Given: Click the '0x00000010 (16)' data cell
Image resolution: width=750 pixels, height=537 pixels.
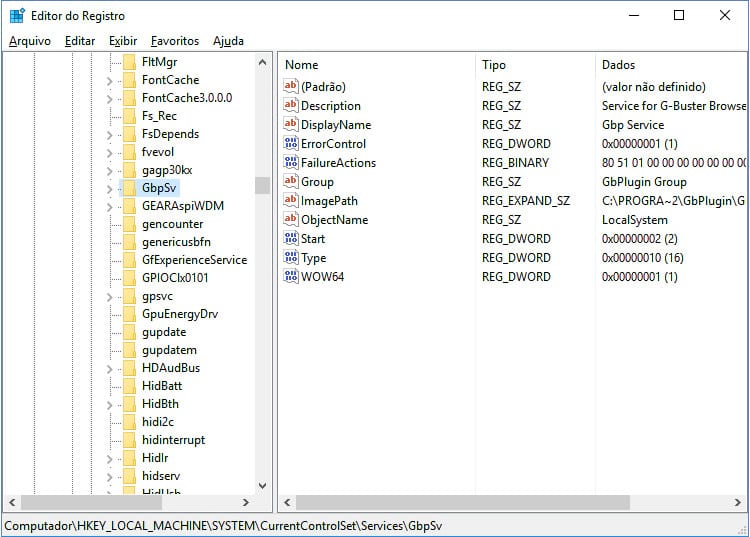Looking at the screenshot, I should point(642,258).
